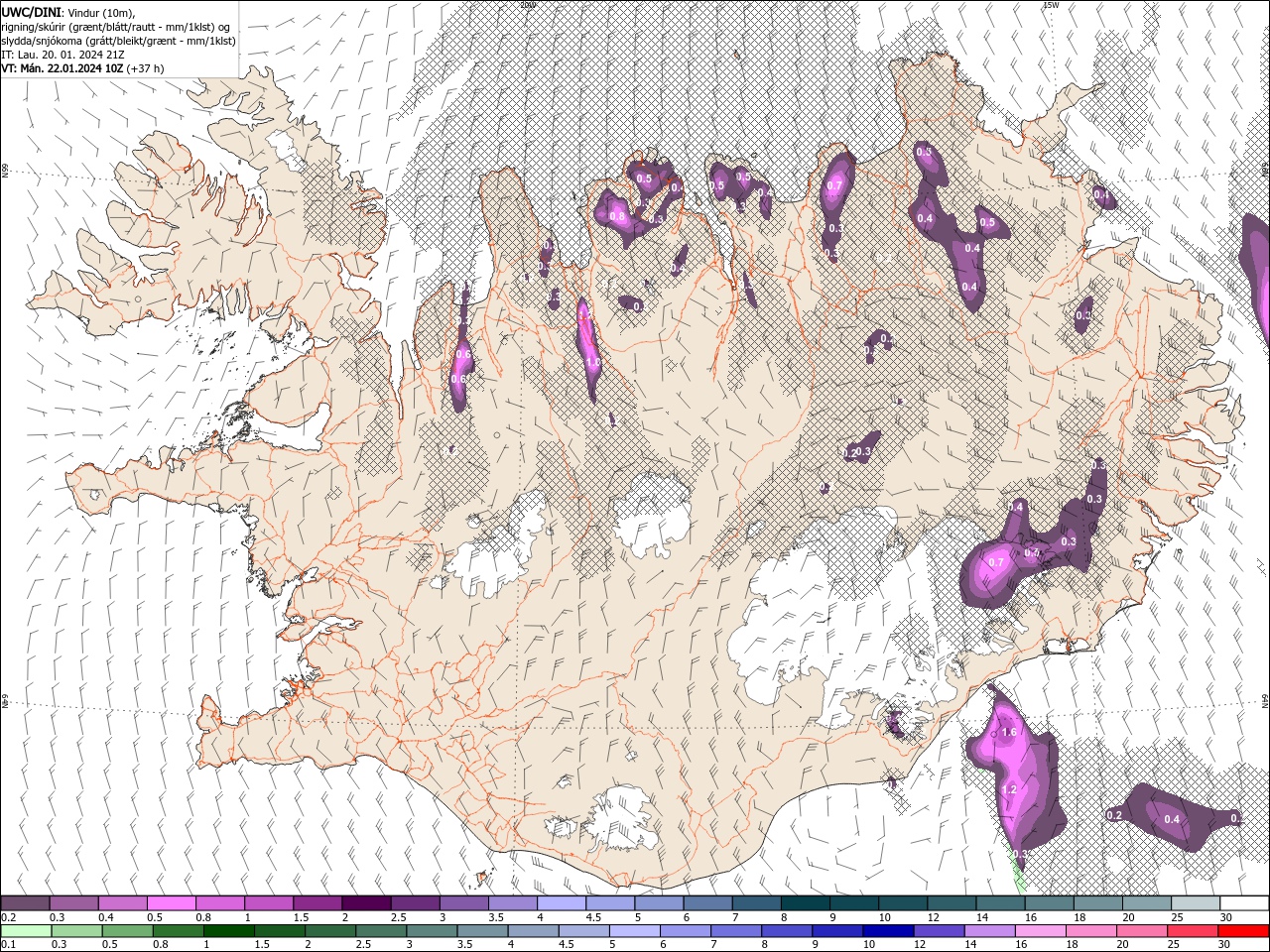Viewport: 1270px width, 952px height.
Task: Select the light pink 16 swatch in bottom legend row
Action: coord(1041,931)
